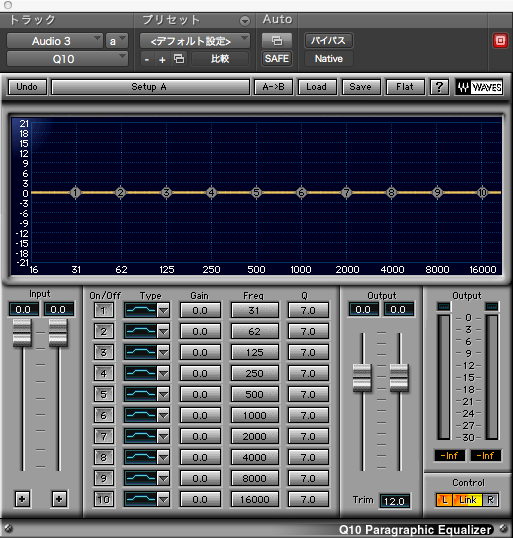
Task: Click the left input plus button
Action: click(x=22, y=499)
